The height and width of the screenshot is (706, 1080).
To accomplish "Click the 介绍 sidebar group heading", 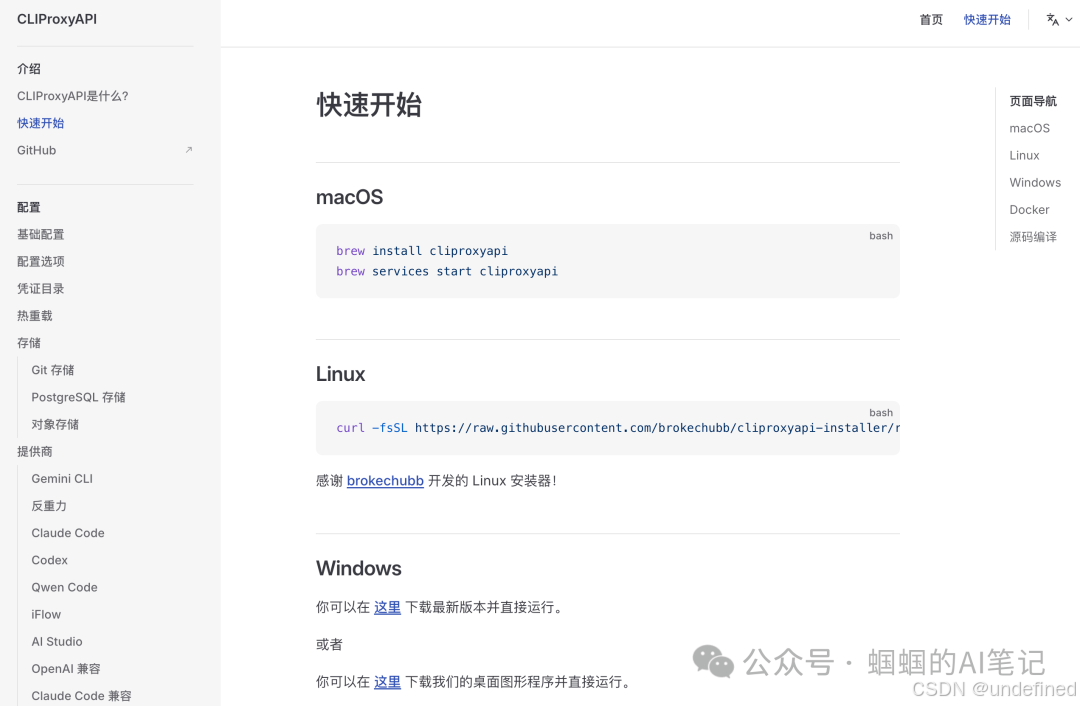I will pos(29,68).
